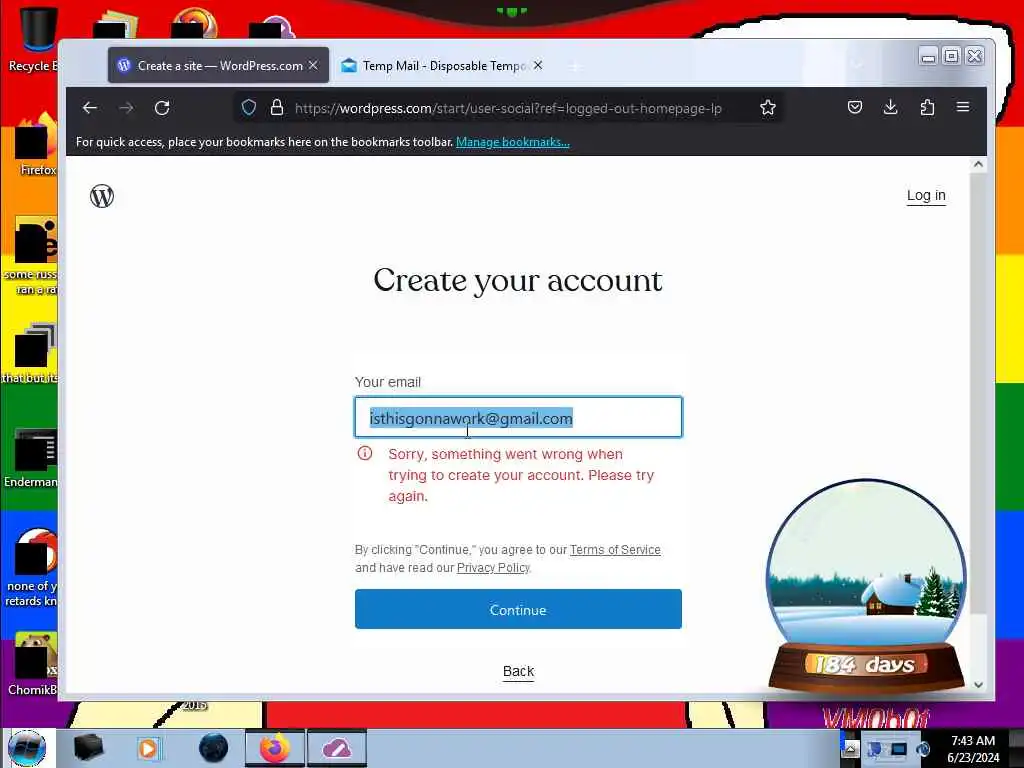Open the Firefox taskbar icon
Viewport: 1024px width, 768px height.
click(274, 748)
